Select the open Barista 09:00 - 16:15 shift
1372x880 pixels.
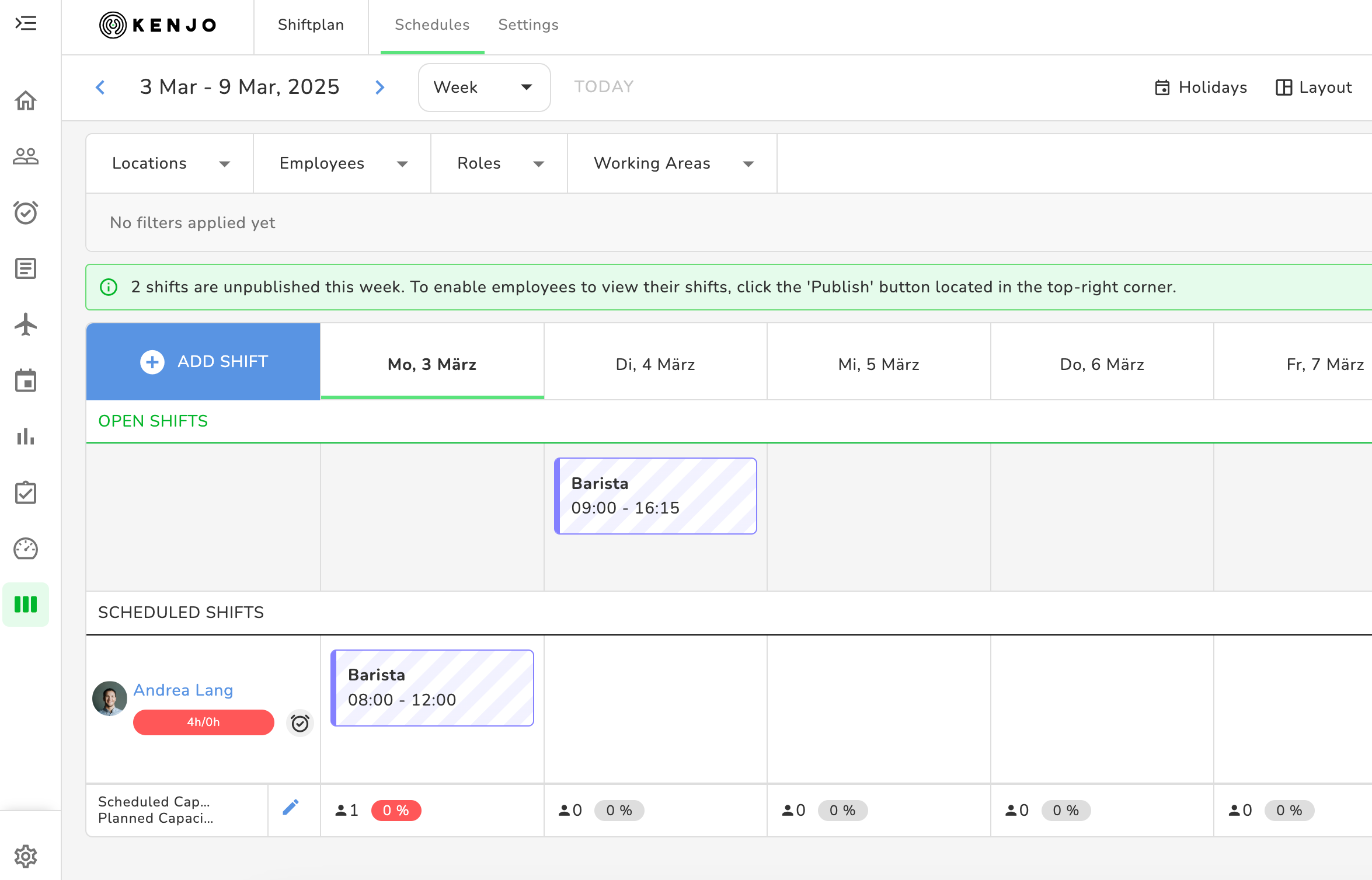click(655, 496)
